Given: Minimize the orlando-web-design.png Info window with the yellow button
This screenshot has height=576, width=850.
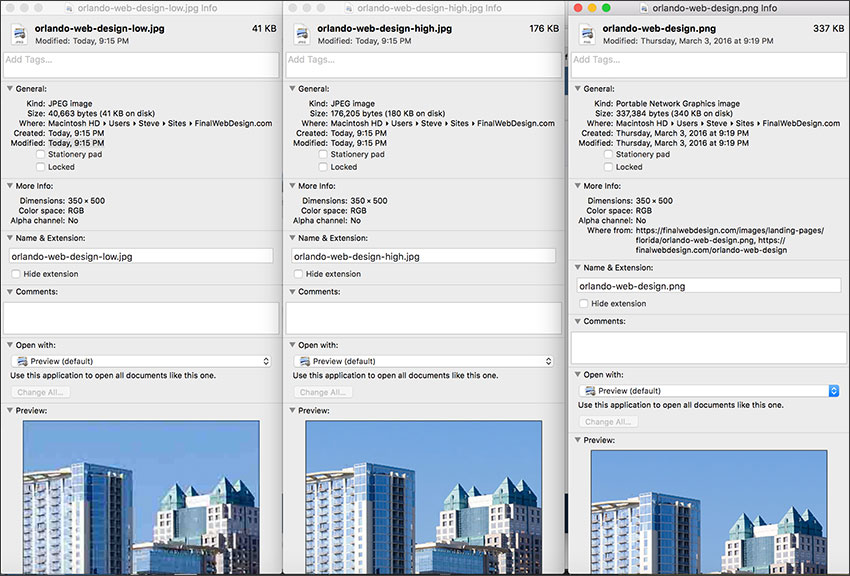Looking at the screenshot, I should (592, 8).
